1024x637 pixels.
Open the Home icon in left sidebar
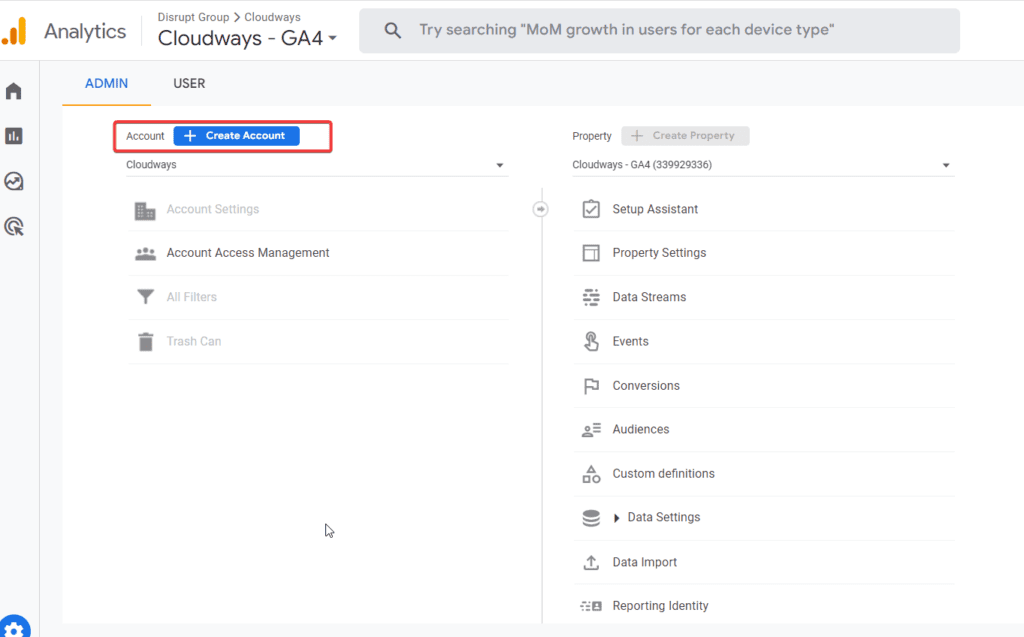14,91
